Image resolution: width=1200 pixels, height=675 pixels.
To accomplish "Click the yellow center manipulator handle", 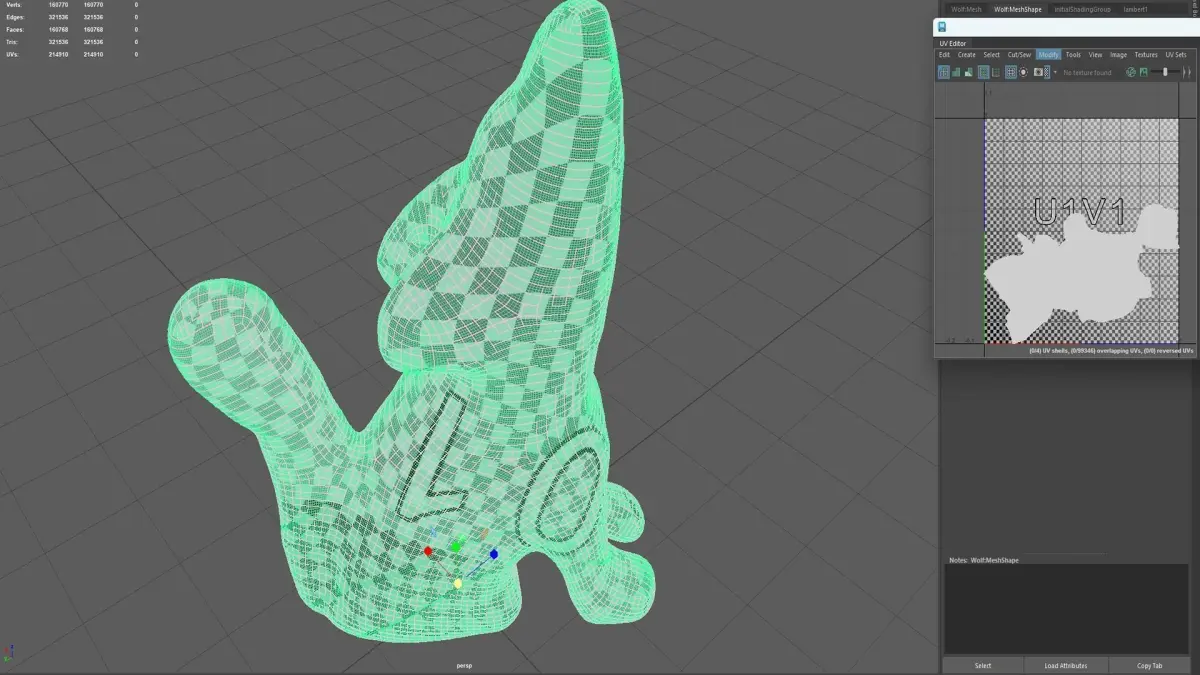I will pos(458,583).
